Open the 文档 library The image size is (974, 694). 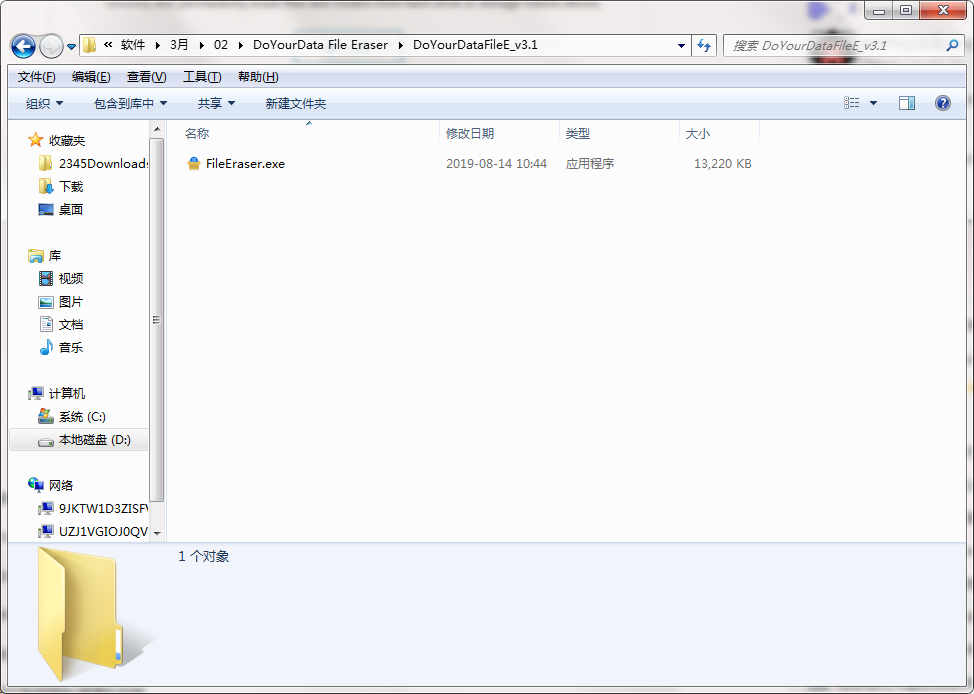pos(71,325)
